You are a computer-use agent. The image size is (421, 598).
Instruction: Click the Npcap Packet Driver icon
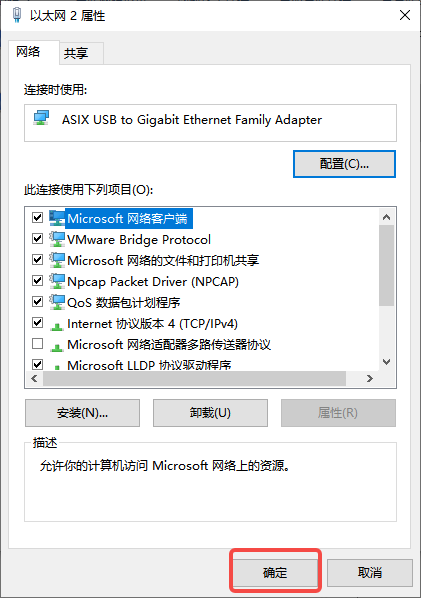pos(57,281)
